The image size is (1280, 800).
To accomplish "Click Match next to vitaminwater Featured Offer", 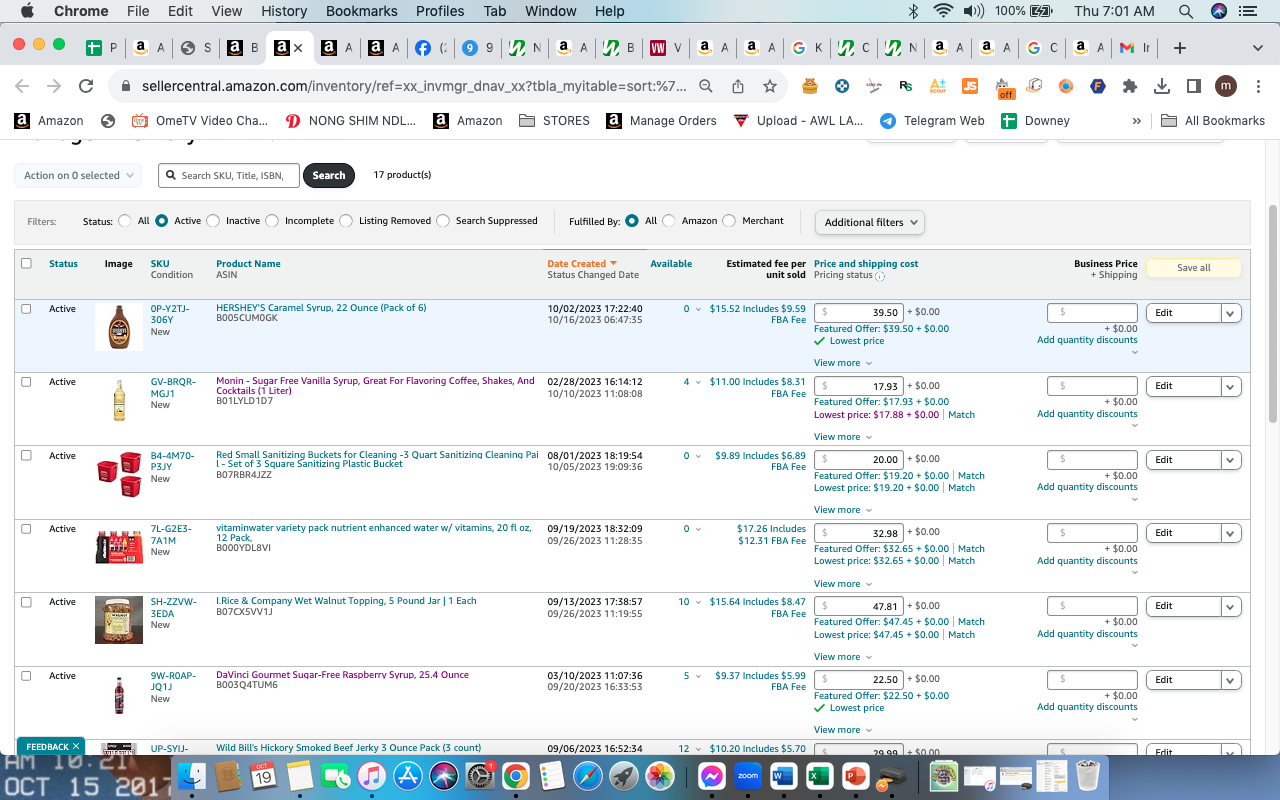I will 971,549.
